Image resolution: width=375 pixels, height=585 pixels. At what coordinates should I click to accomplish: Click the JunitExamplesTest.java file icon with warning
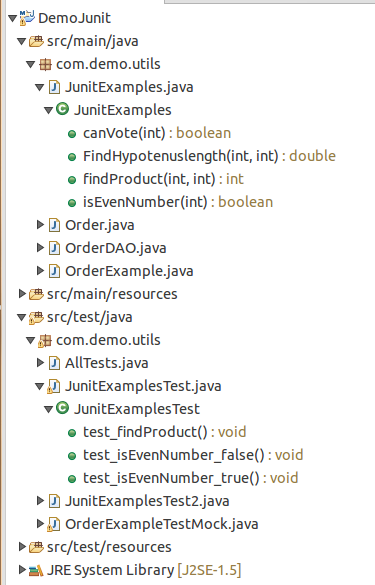tap(54, 387)
